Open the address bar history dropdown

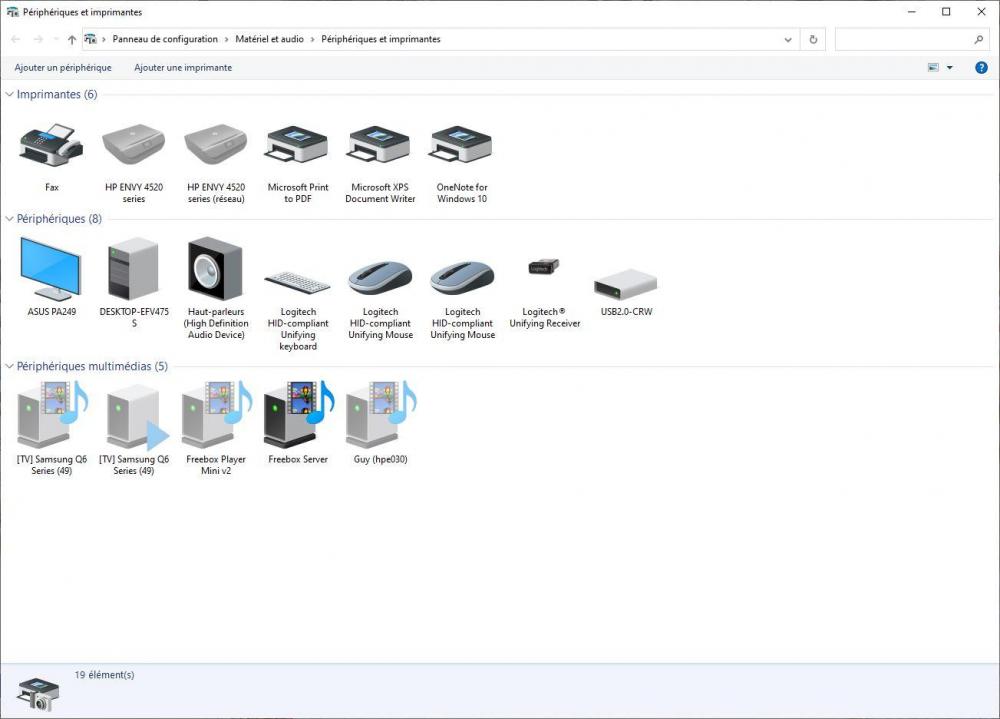pos(788,40)
